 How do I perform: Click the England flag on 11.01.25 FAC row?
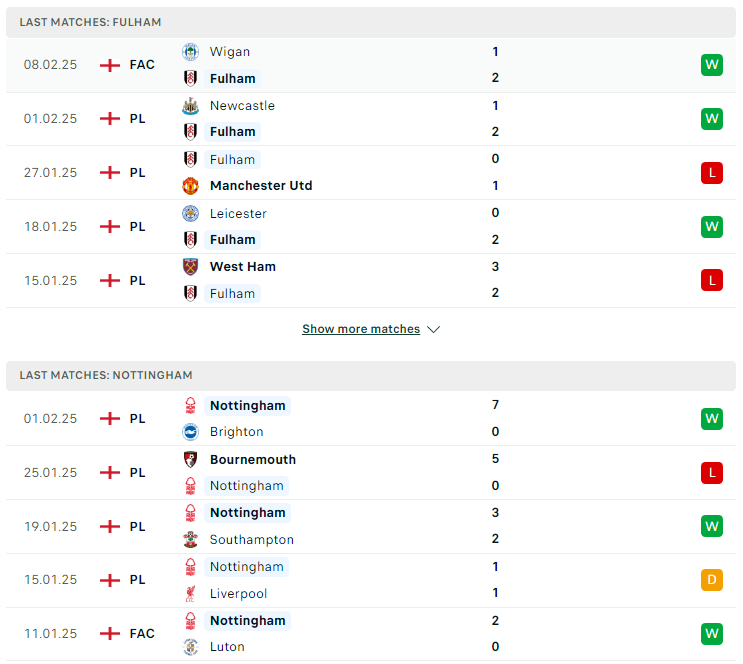[110, 634]
